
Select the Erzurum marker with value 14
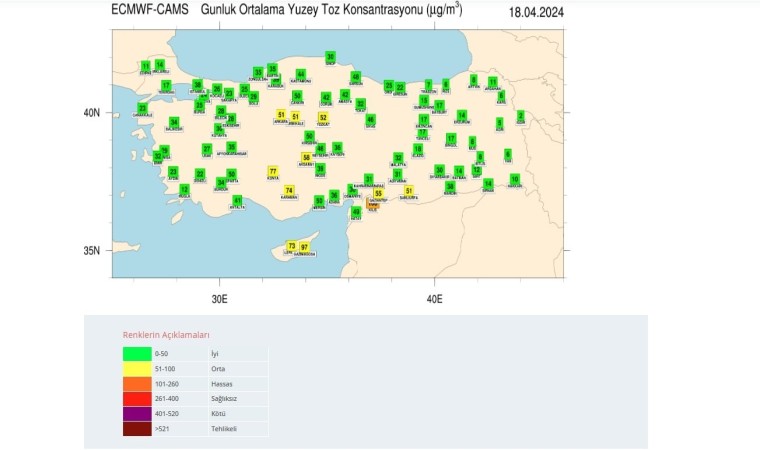tap(461, 115)
